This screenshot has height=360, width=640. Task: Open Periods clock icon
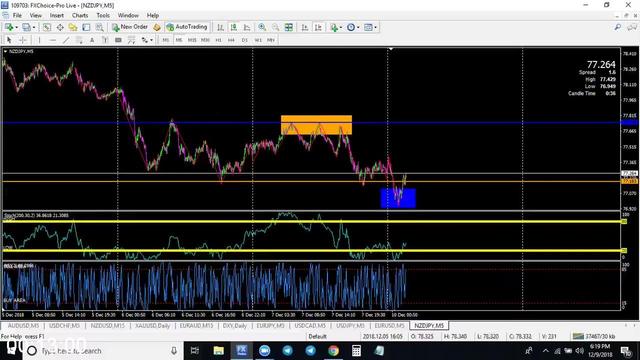click(x=351, y=27)
